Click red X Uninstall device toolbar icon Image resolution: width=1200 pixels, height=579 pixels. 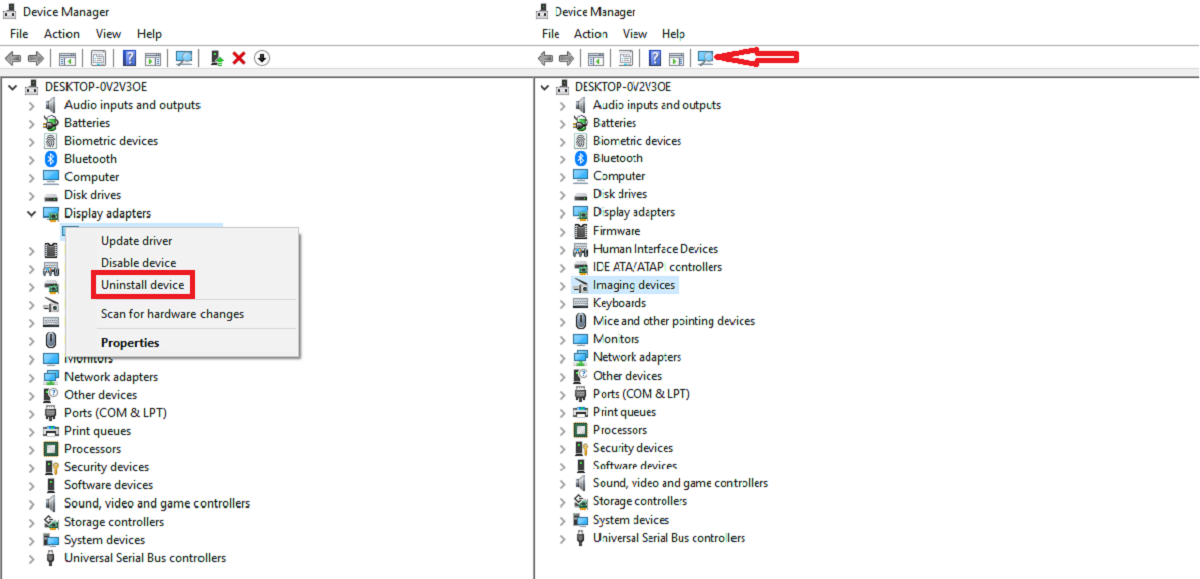239,58
